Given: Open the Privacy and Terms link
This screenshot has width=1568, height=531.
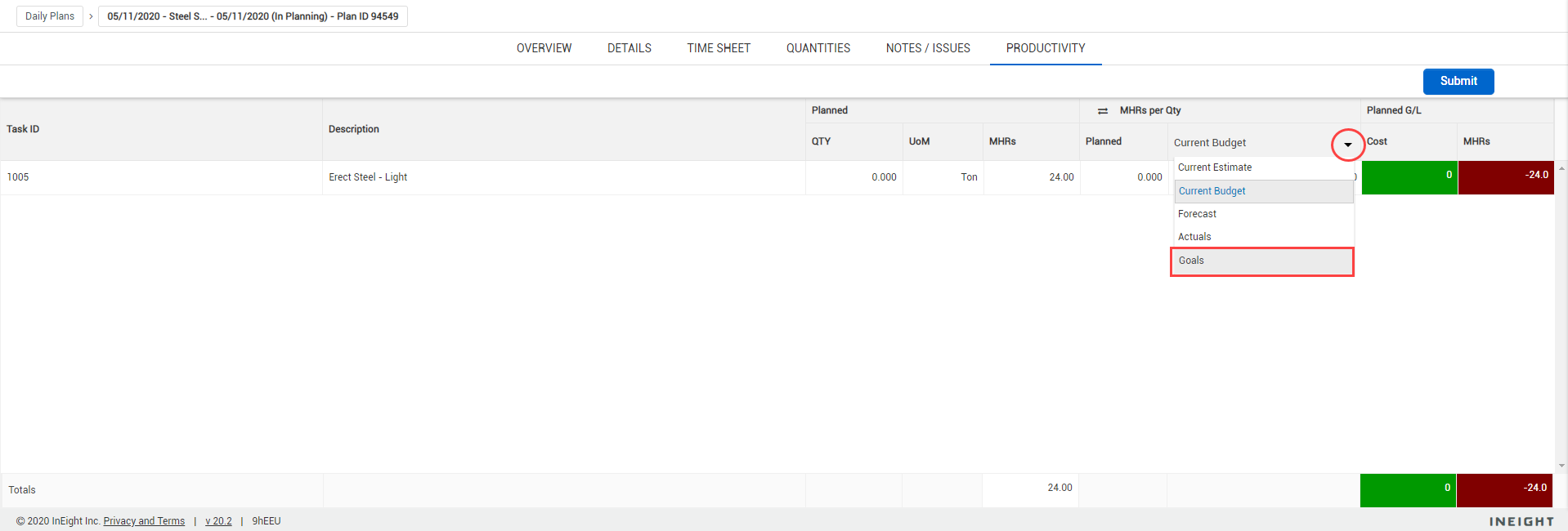Looking at the screenshot, I should [x=144, y=521].
